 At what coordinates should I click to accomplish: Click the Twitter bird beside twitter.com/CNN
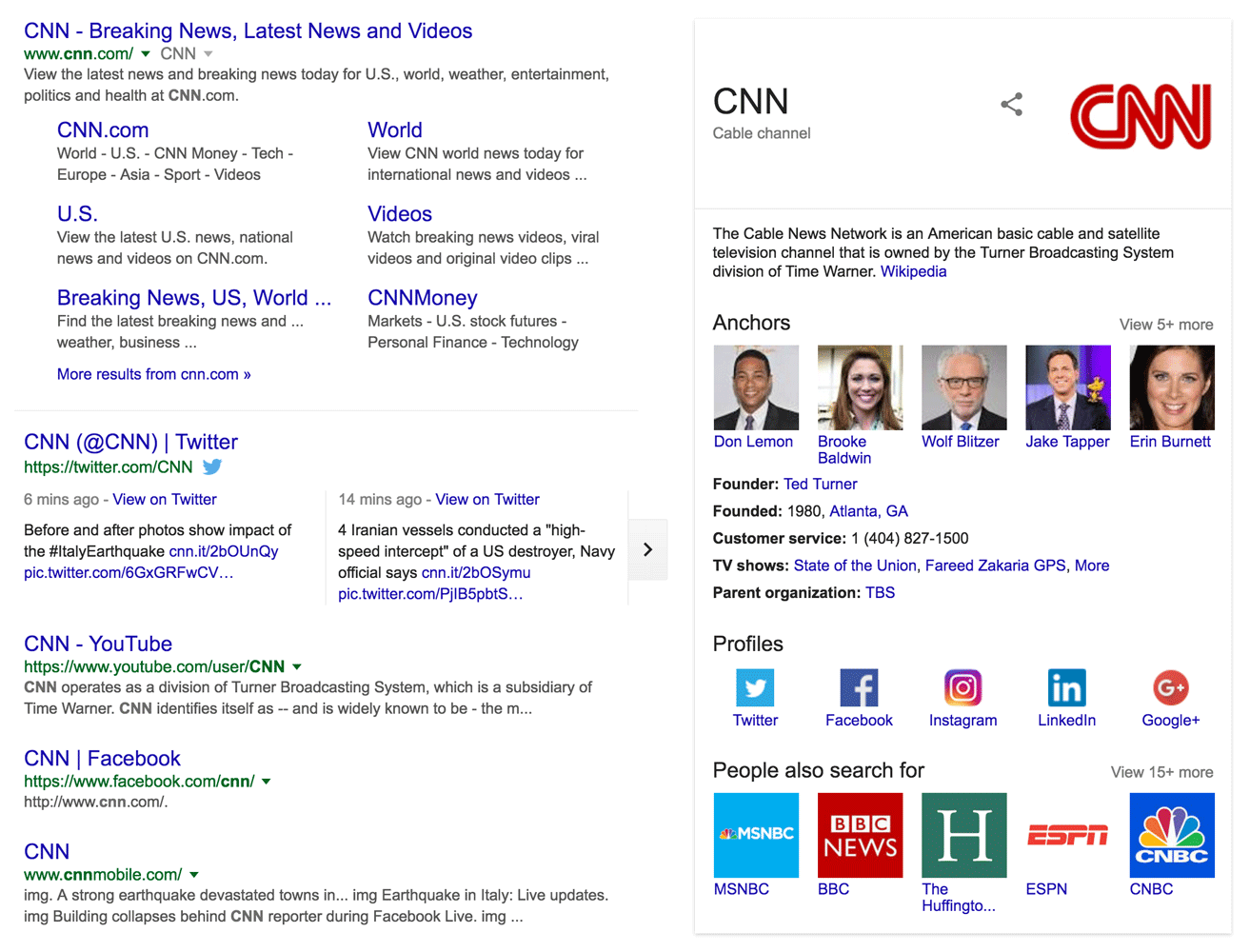[212, 466]
